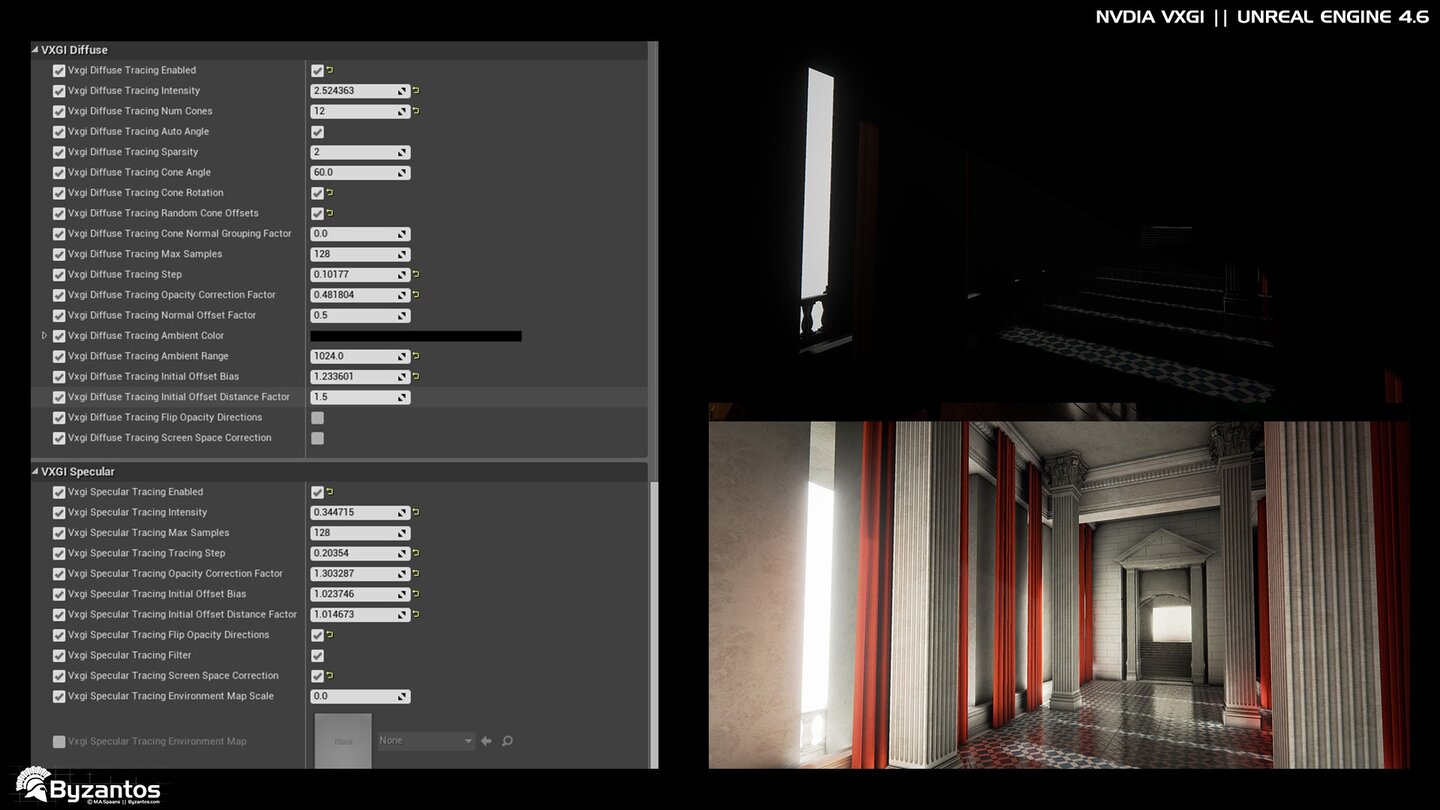This screenshot has width=1440, height=810.
Task: Toggle the Diffuse Tracing Cone Rotation value checkbox
Action: 317,193
